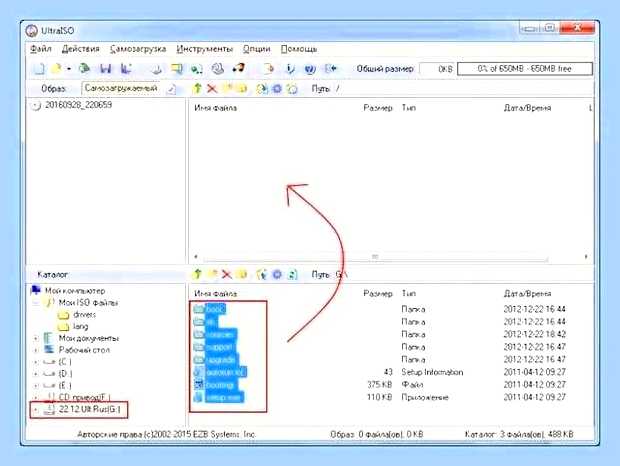Click red X delete in image toolbar

pyautogui.click(x=212, y=89)
